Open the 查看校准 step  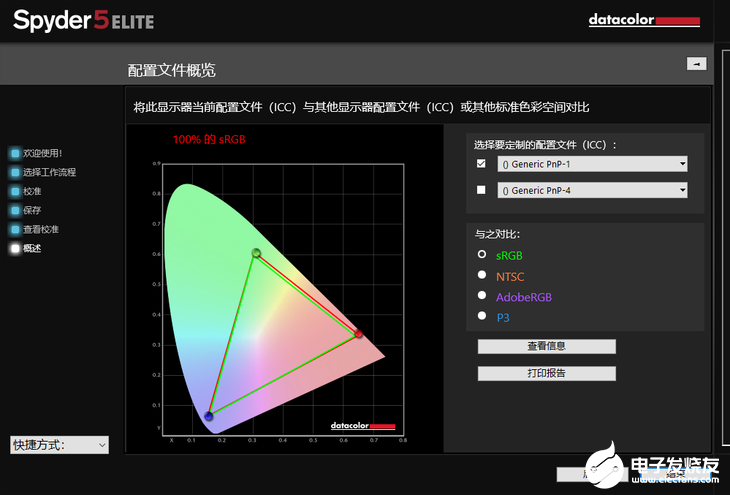tap(41, 230)
